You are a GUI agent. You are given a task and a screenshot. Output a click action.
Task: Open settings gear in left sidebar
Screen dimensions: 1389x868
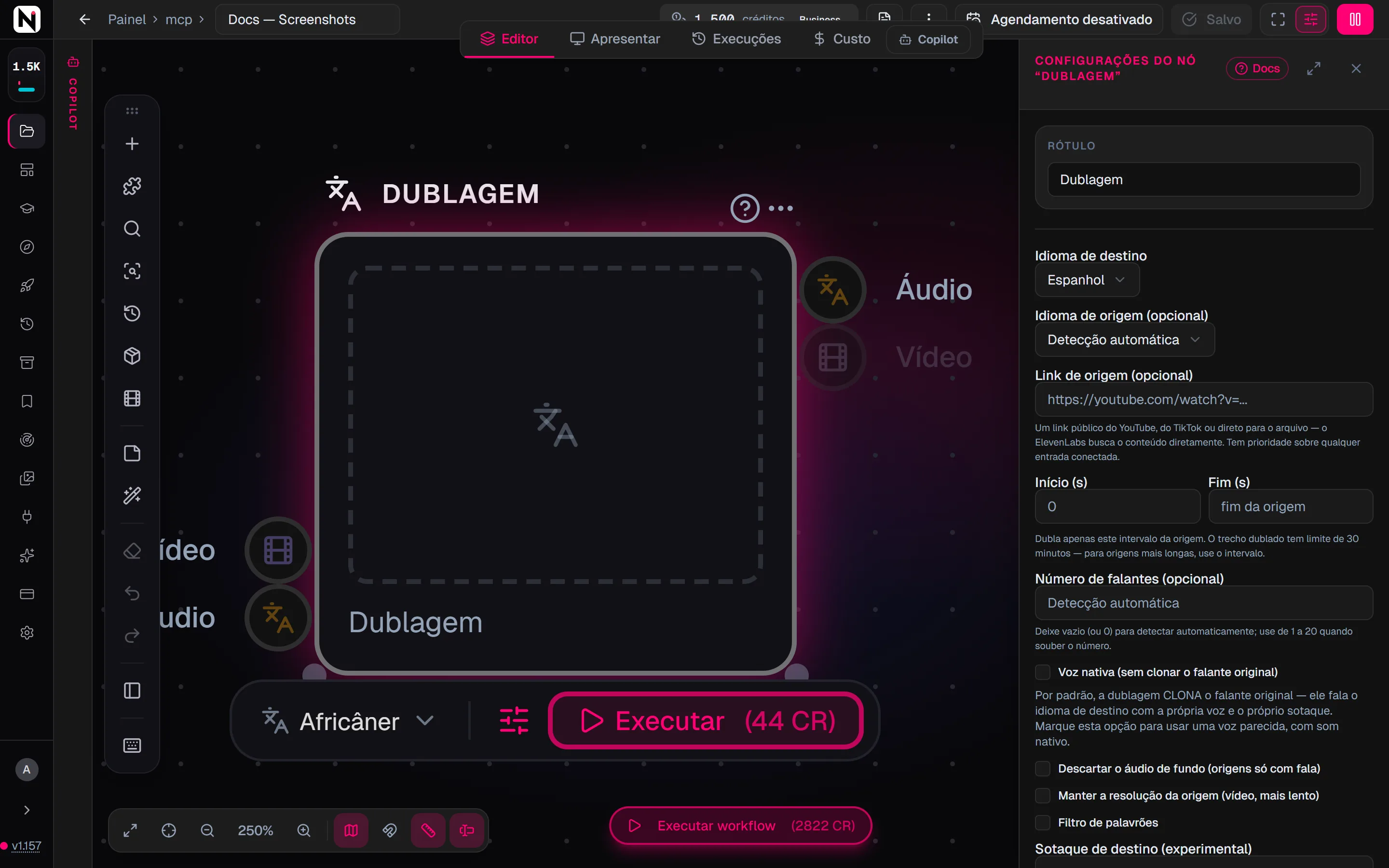point(27,633)
